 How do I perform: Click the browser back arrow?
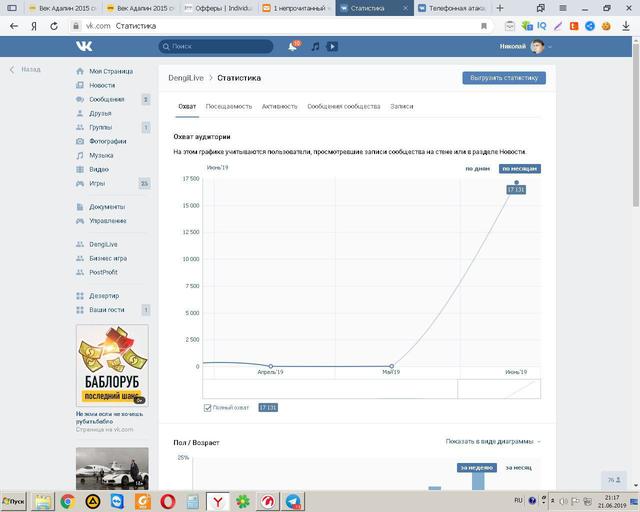pyautogui.click(x=14, y=26)
